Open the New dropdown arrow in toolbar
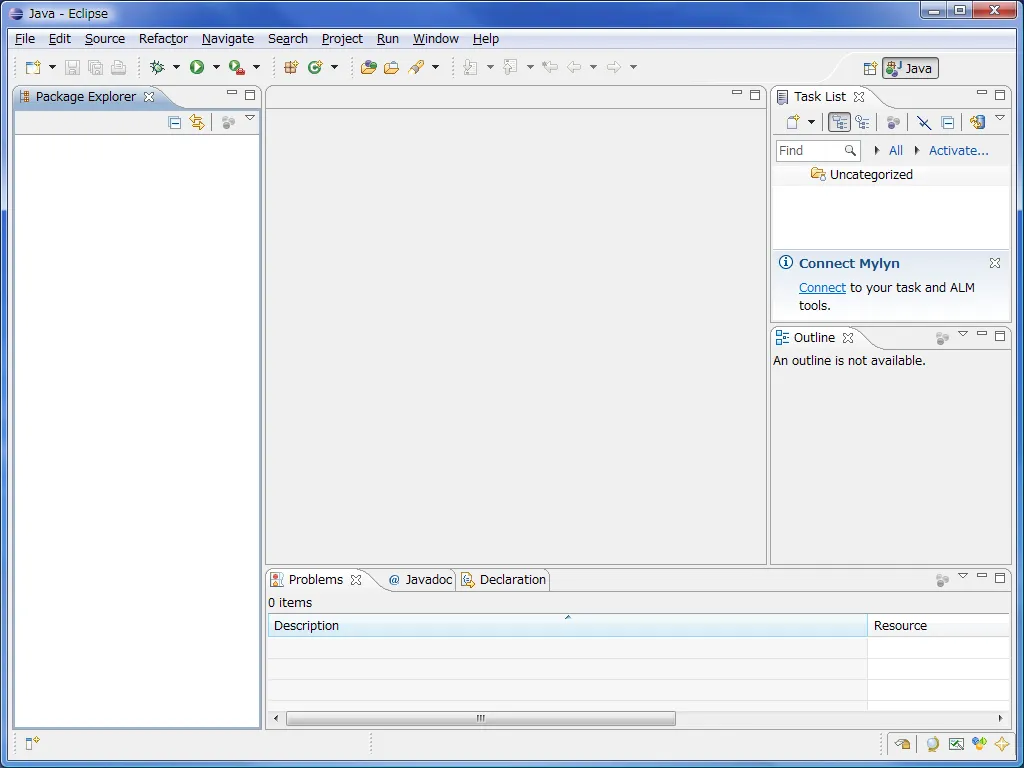1024x768 pixels. pyautogui.click(x=52, y=67)
